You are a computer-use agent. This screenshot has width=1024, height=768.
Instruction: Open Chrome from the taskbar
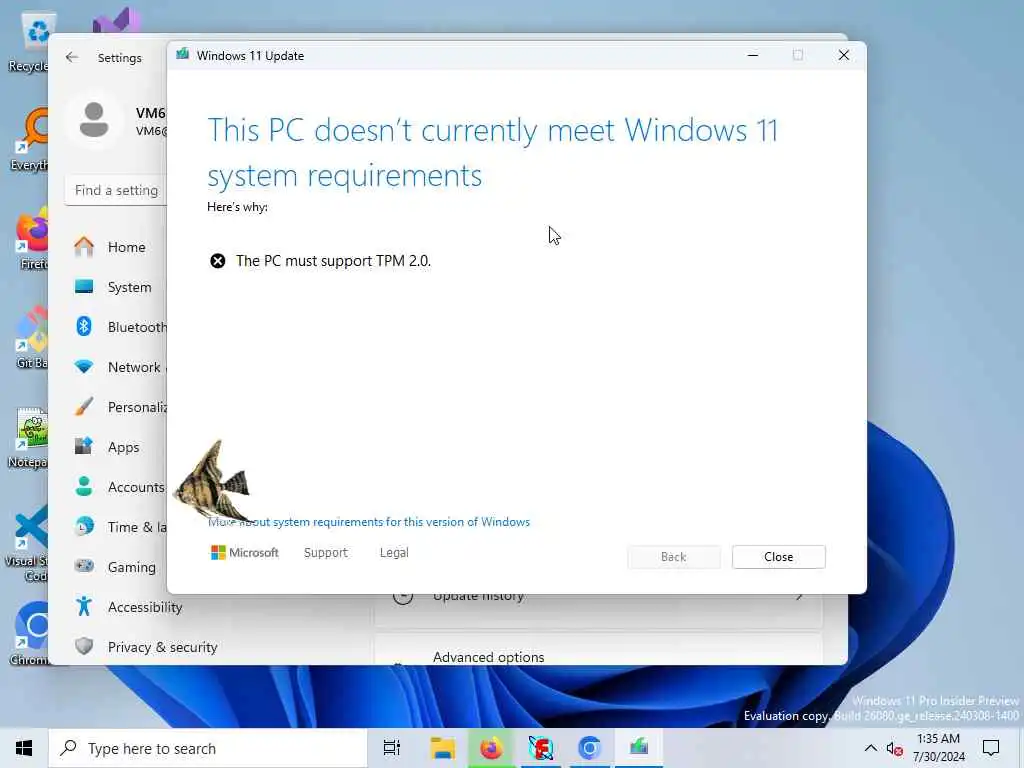[590, 748]
